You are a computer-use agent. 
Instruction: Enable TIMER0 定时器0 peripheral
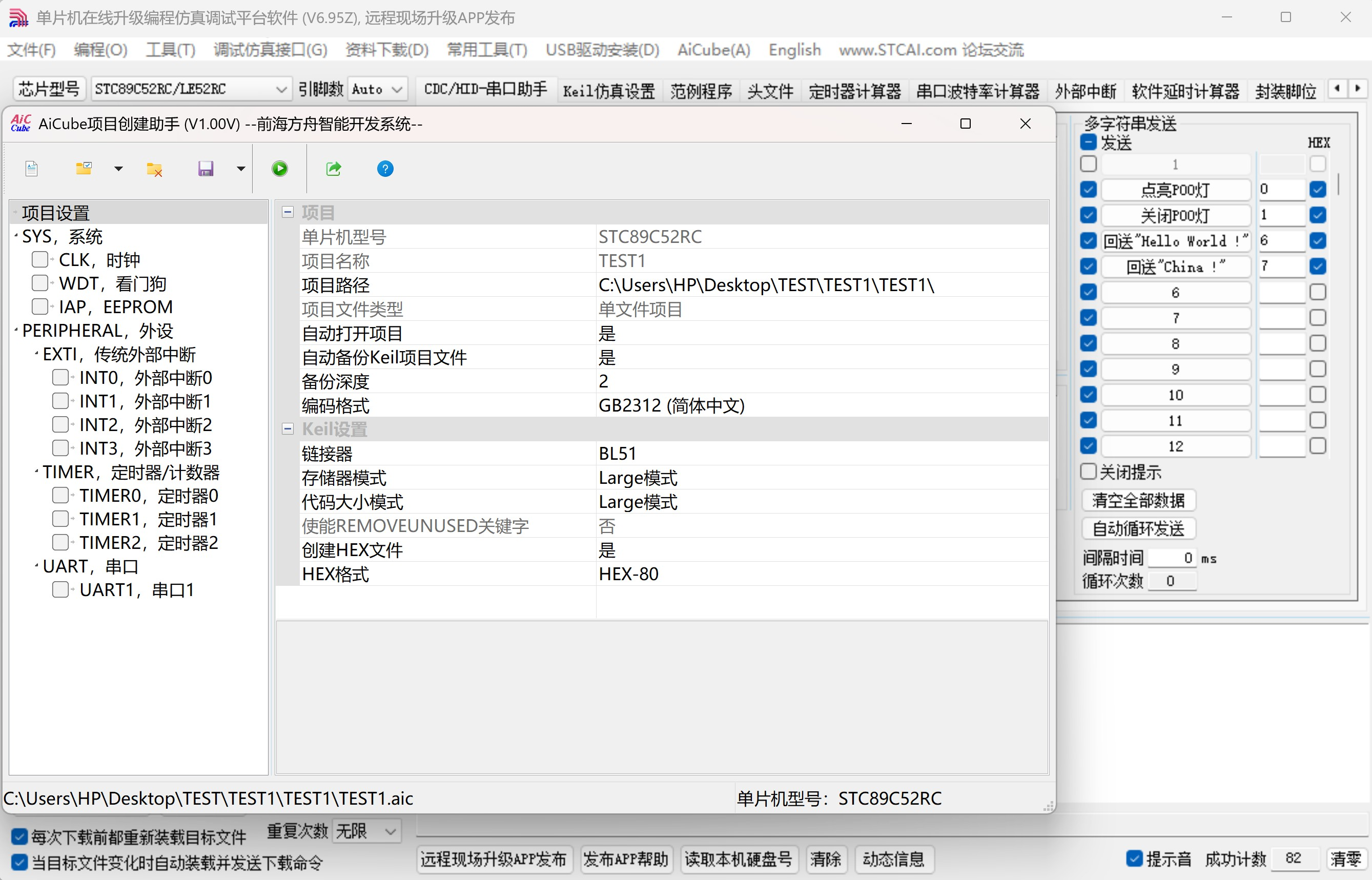[60, 495]
